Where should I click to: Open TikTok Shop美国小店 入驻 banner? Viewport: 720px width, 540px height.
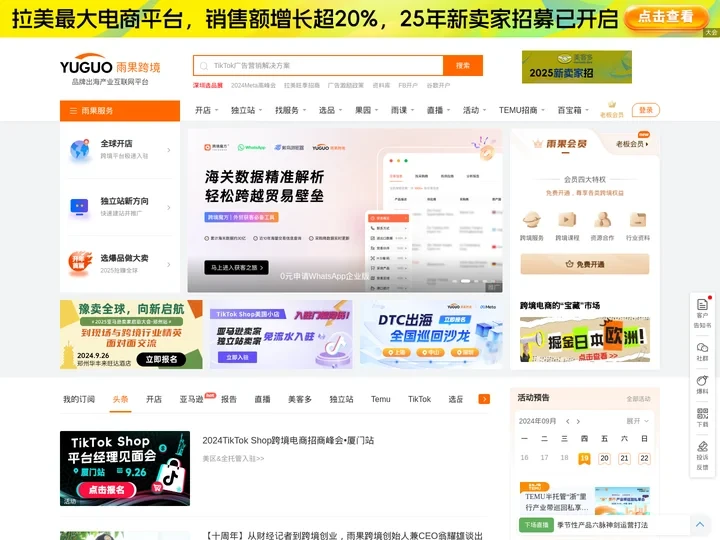coord(281,334)
